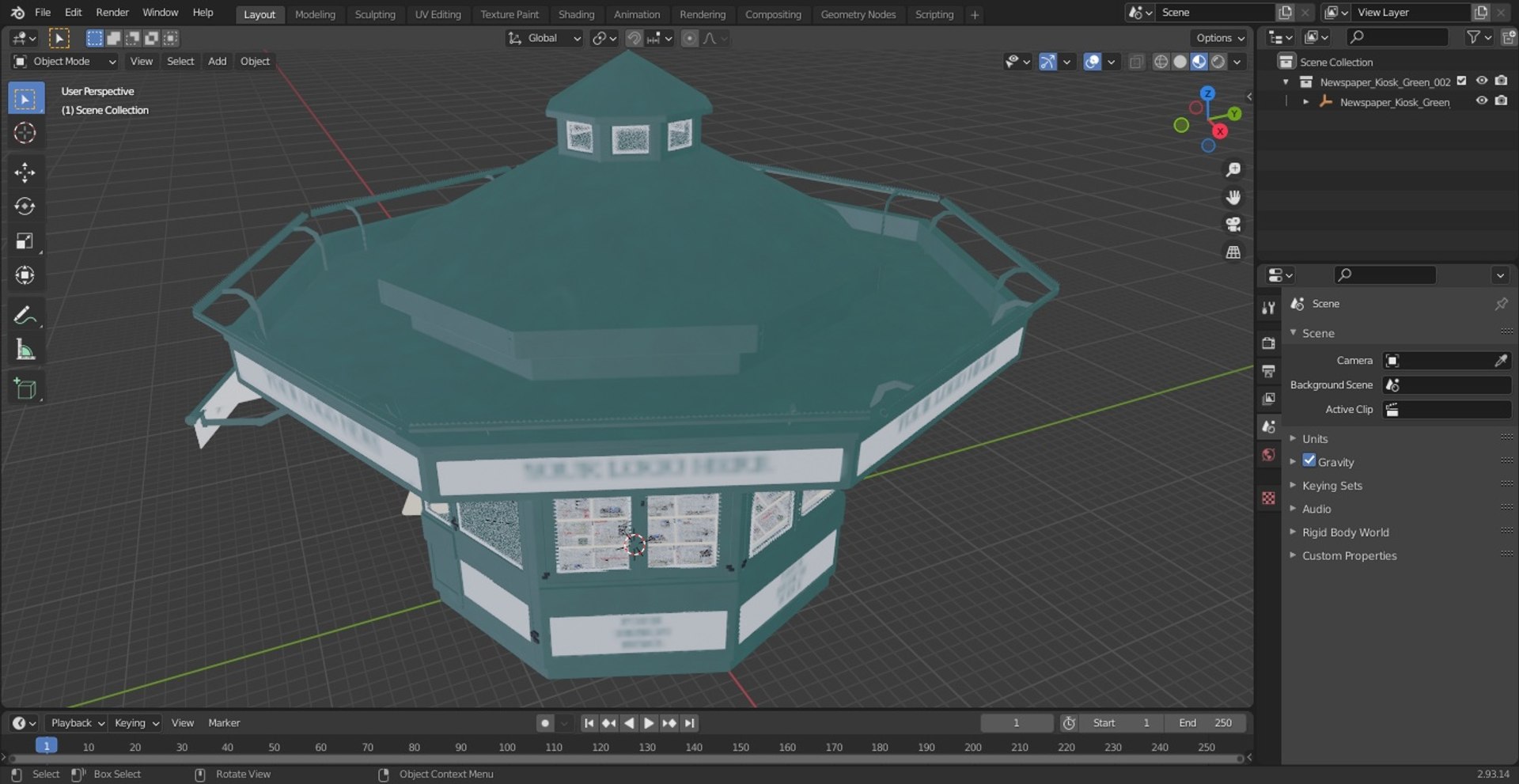Switch to the Geometry Nodes workspace tab

[858, 14]
